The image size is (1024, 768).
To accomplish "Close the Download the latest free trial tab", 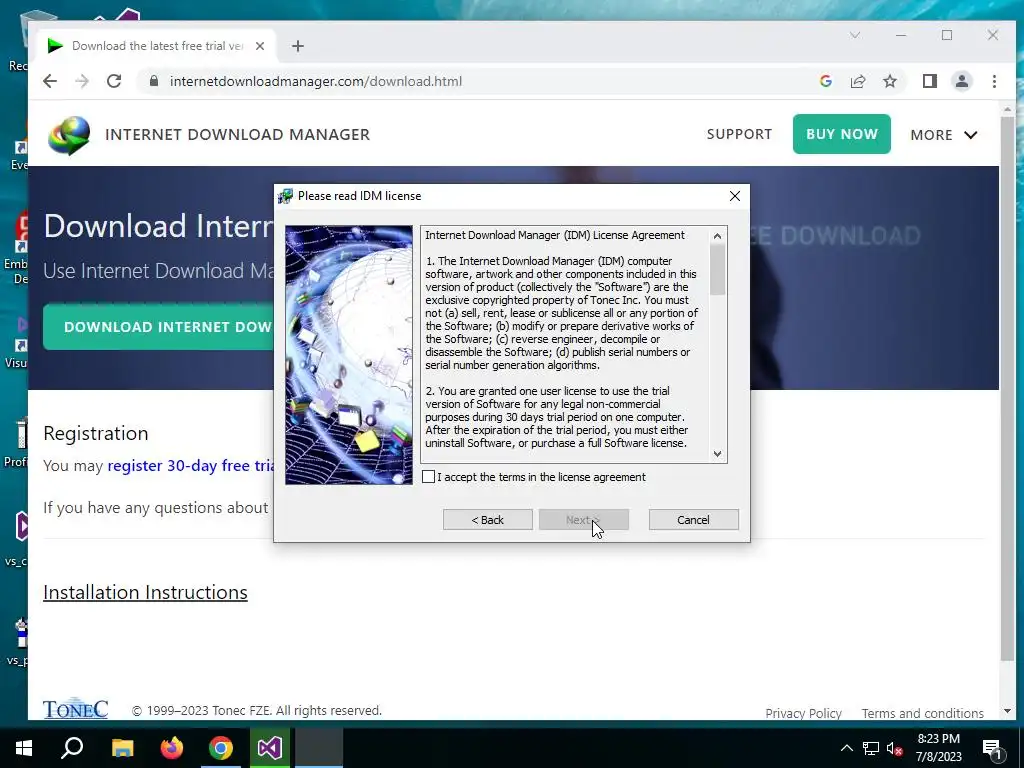I will [260, 46].
